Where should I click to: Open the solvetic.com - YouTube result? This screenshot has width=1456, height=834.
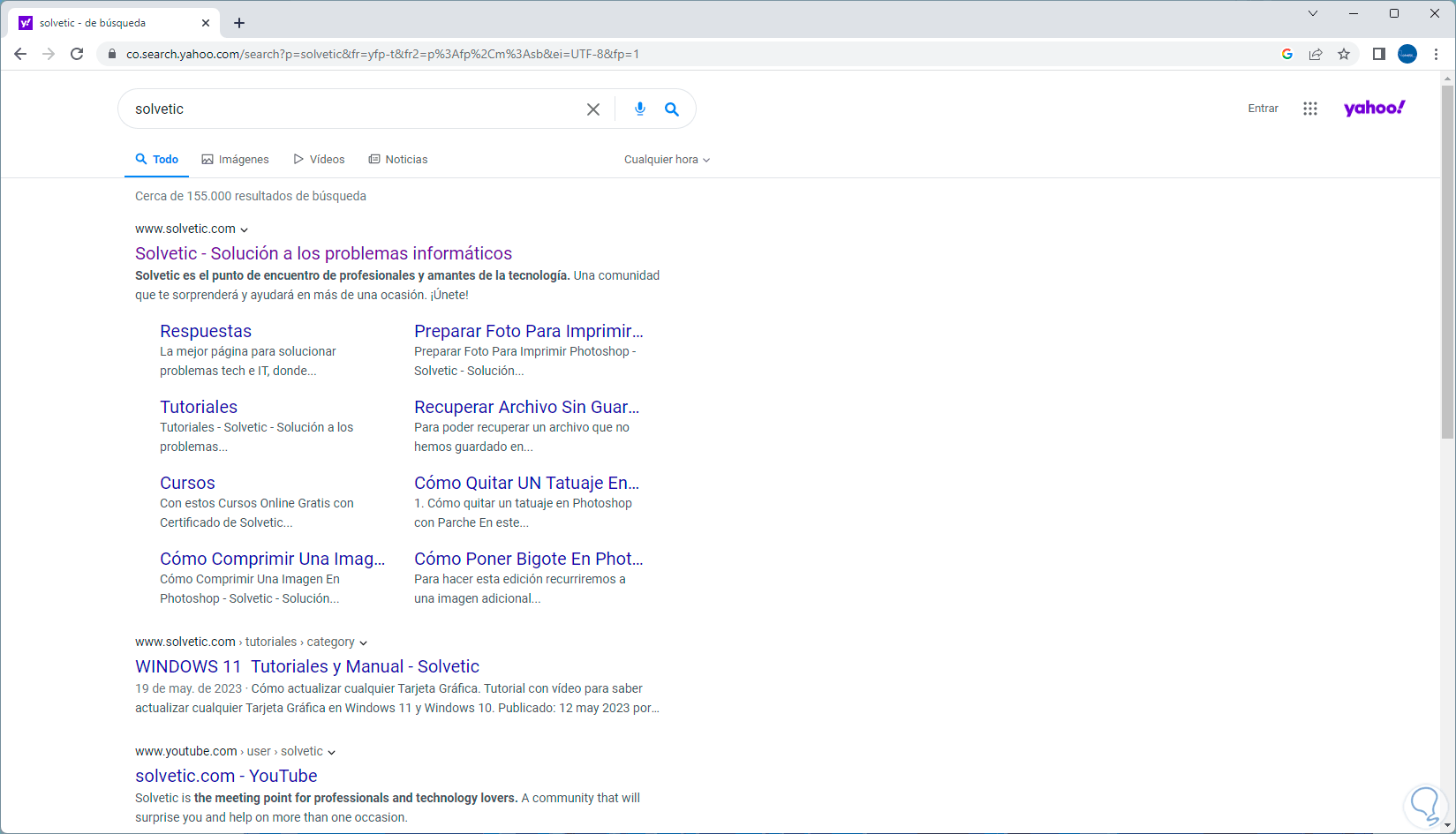click(226, 776)
